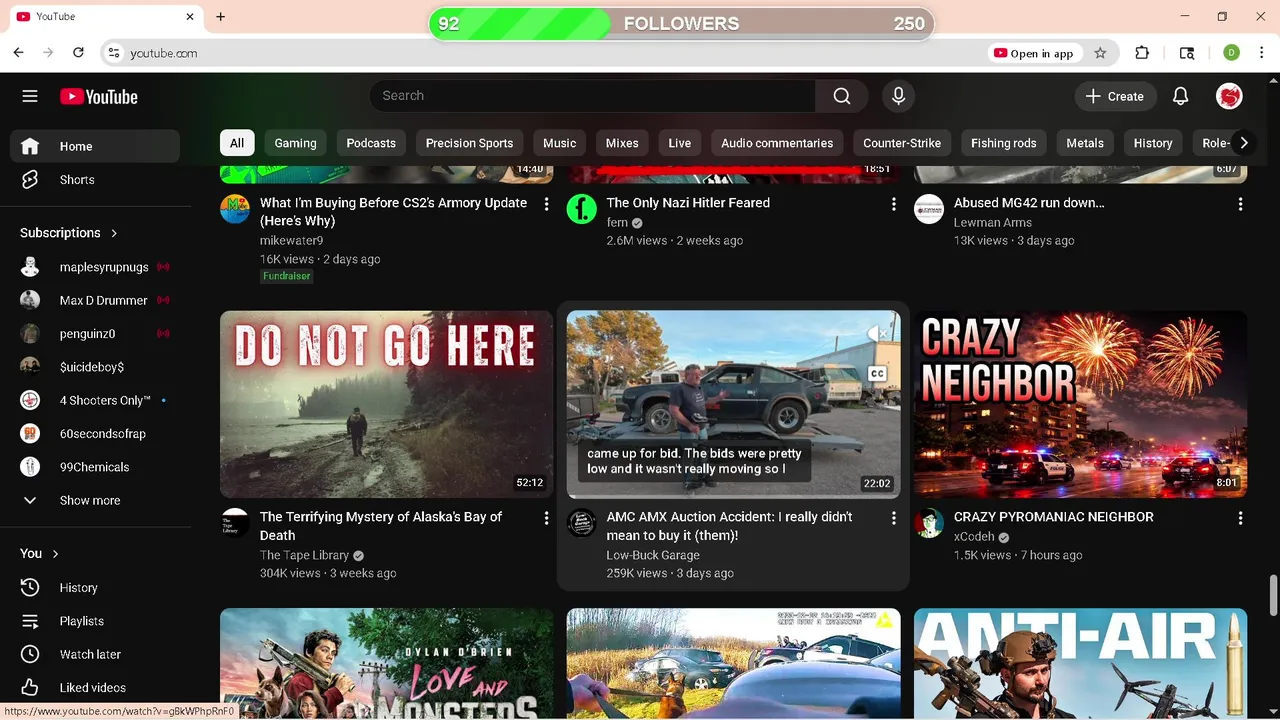The image size is (1280, 720).
Task: Click the YouTube logo
Action: 99,97
